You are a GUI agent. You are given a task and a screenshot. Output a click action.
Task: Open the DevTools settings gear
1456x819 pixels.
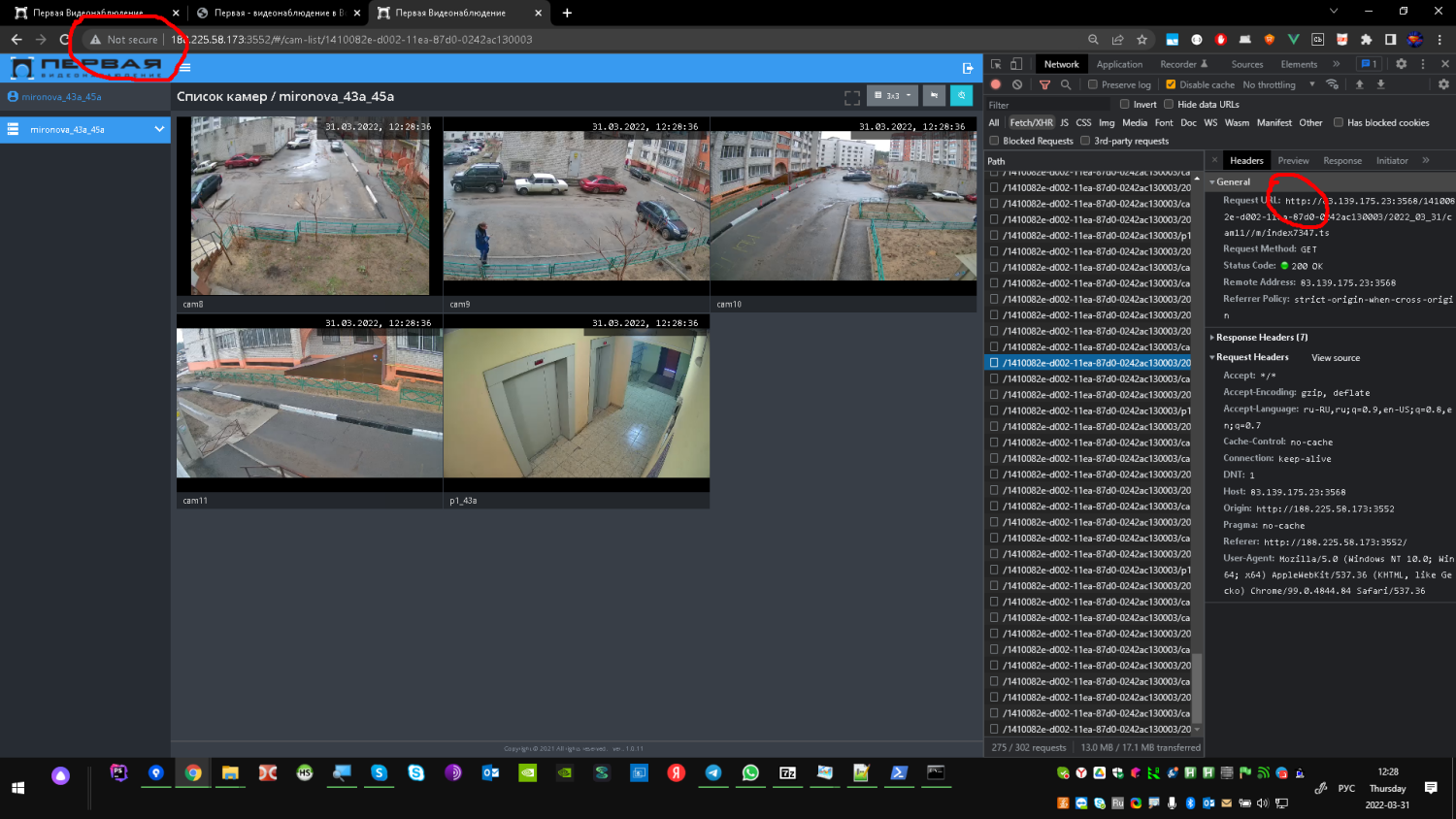coord(1401,64)
